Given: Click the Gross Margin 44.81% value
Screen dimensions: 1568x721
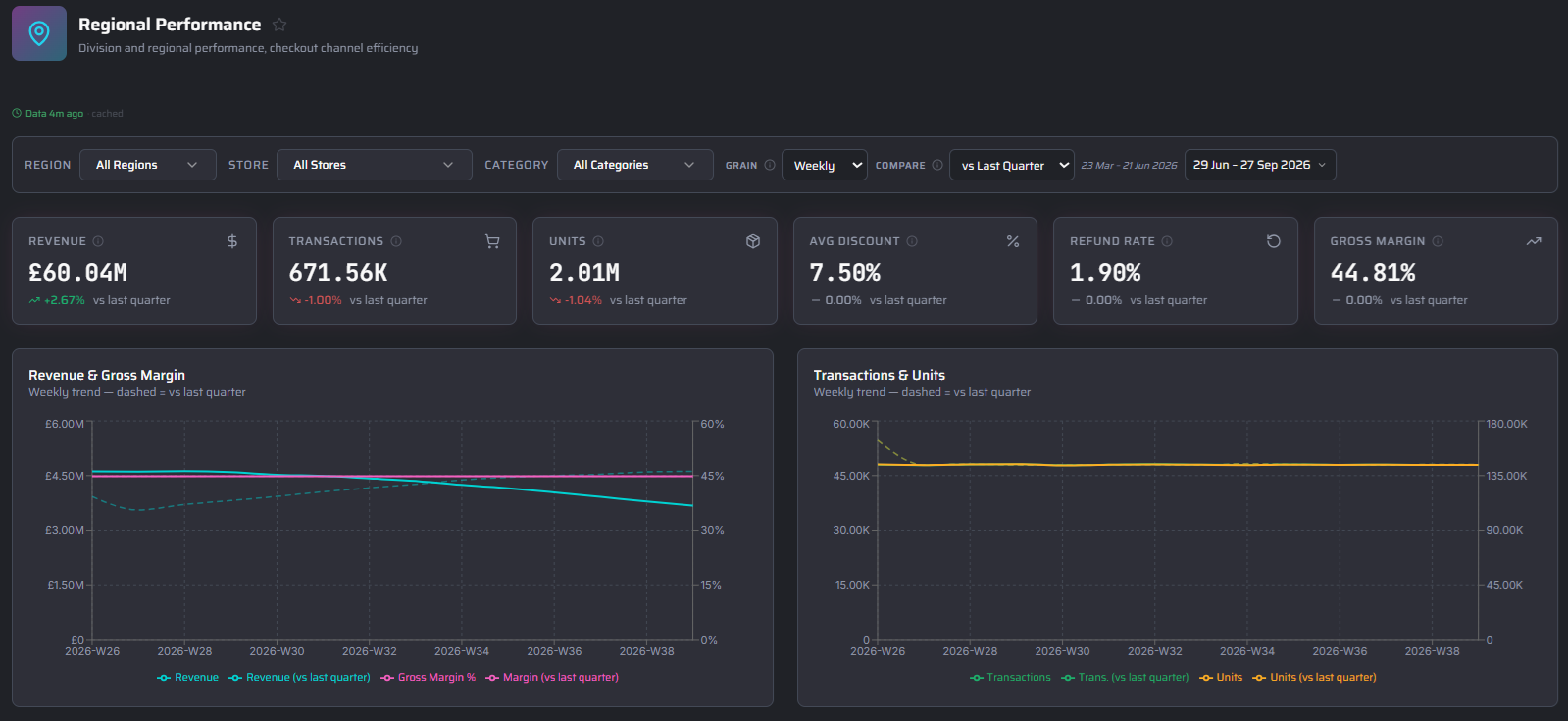Looking at the screenshot, I should [1373, 273].
